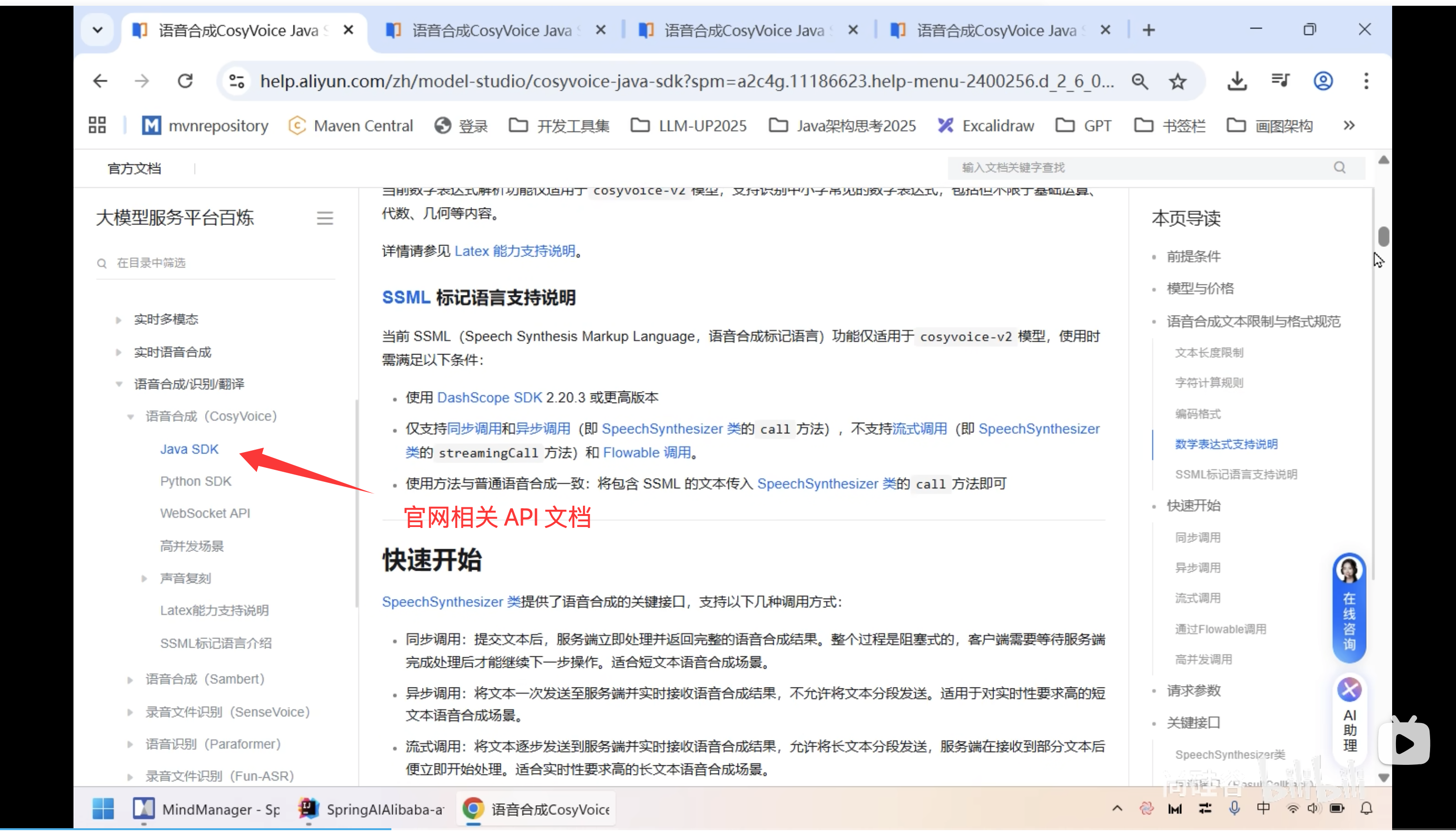
Task: Switch to the second CosyVoice Java tab
Action: coord(491,30)
